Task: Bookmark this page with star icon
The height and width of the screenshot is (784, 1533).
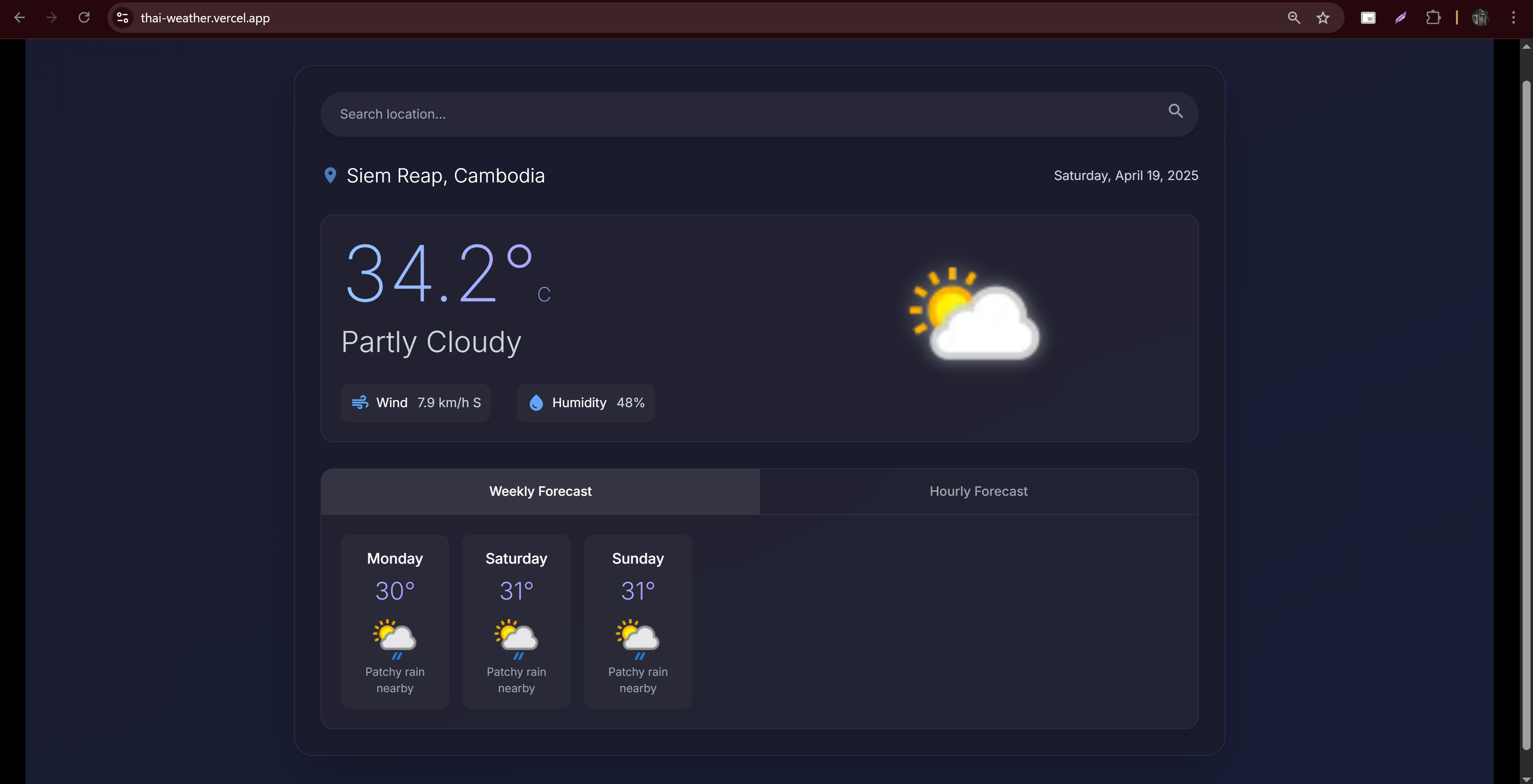Action: coord(1322,18)
